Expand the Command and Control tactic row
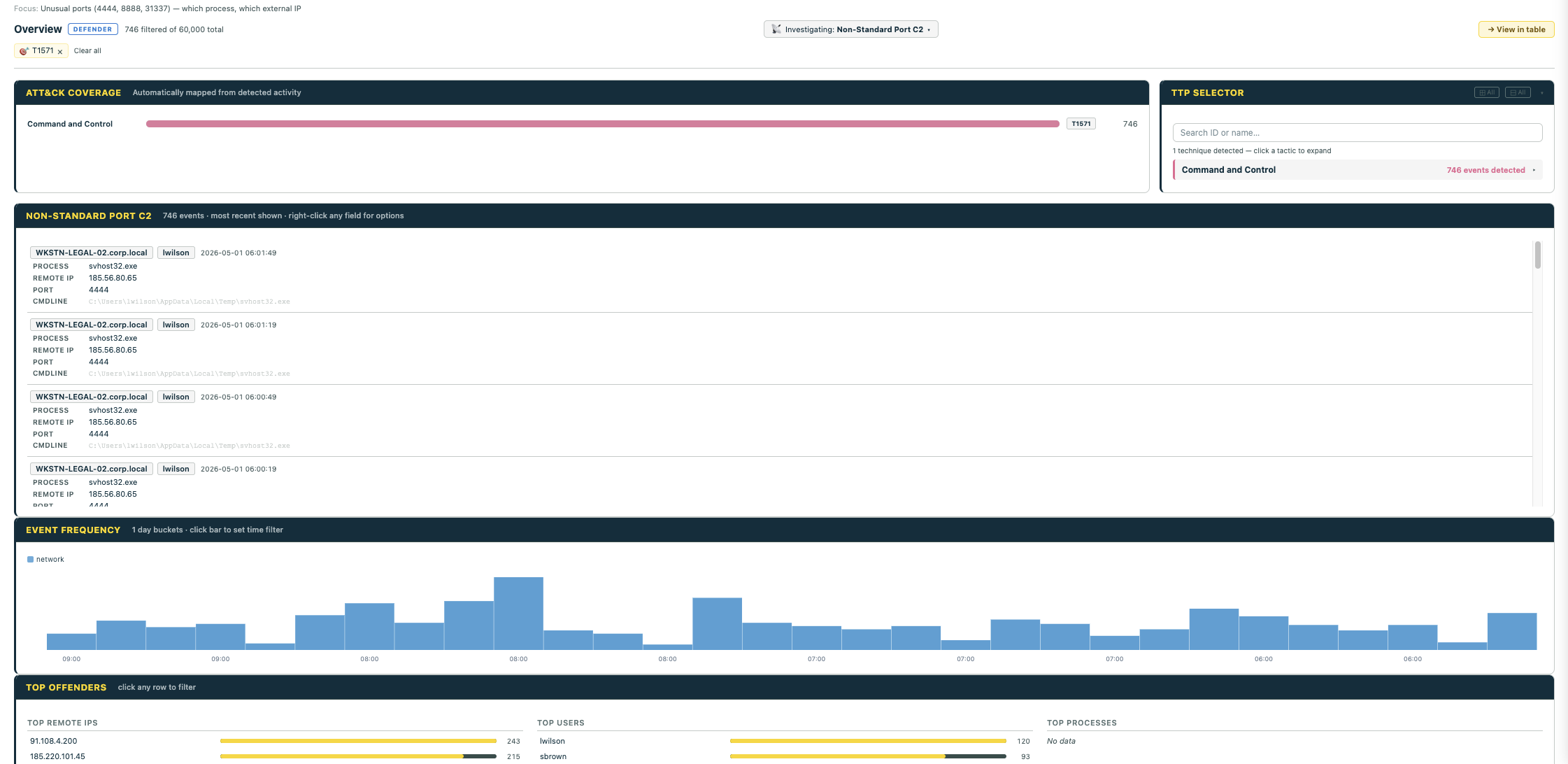 click(x=1357, y=170)
